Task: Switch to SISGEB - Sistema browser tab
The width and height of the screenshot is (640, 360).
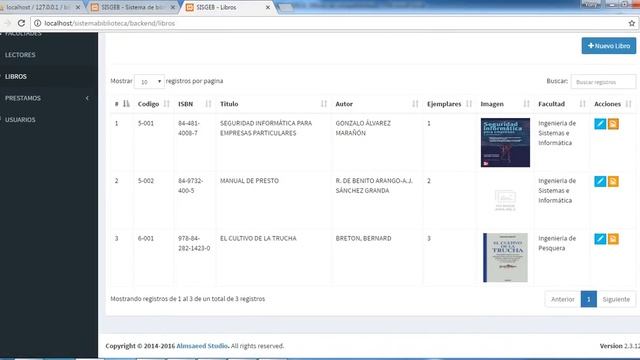Action: [133, 7]
